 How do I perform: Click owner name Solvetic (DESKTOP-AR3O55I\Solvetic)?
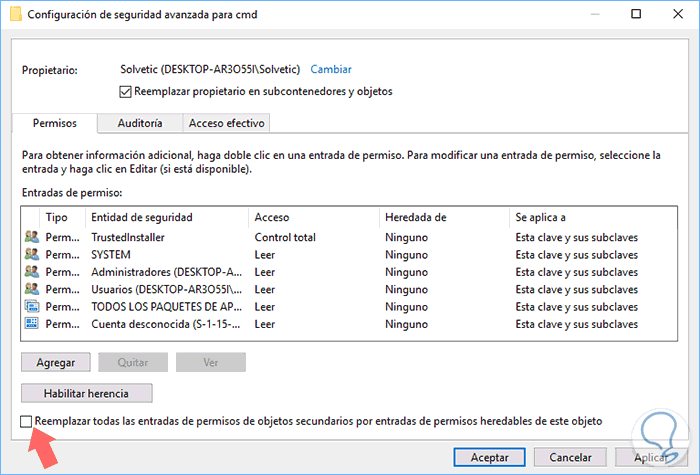click(210, 69)
